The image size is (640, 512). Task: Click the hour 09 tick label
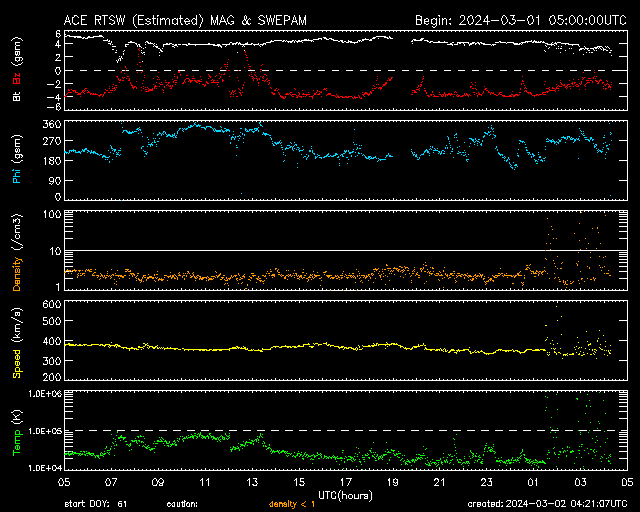coord(157,482)
